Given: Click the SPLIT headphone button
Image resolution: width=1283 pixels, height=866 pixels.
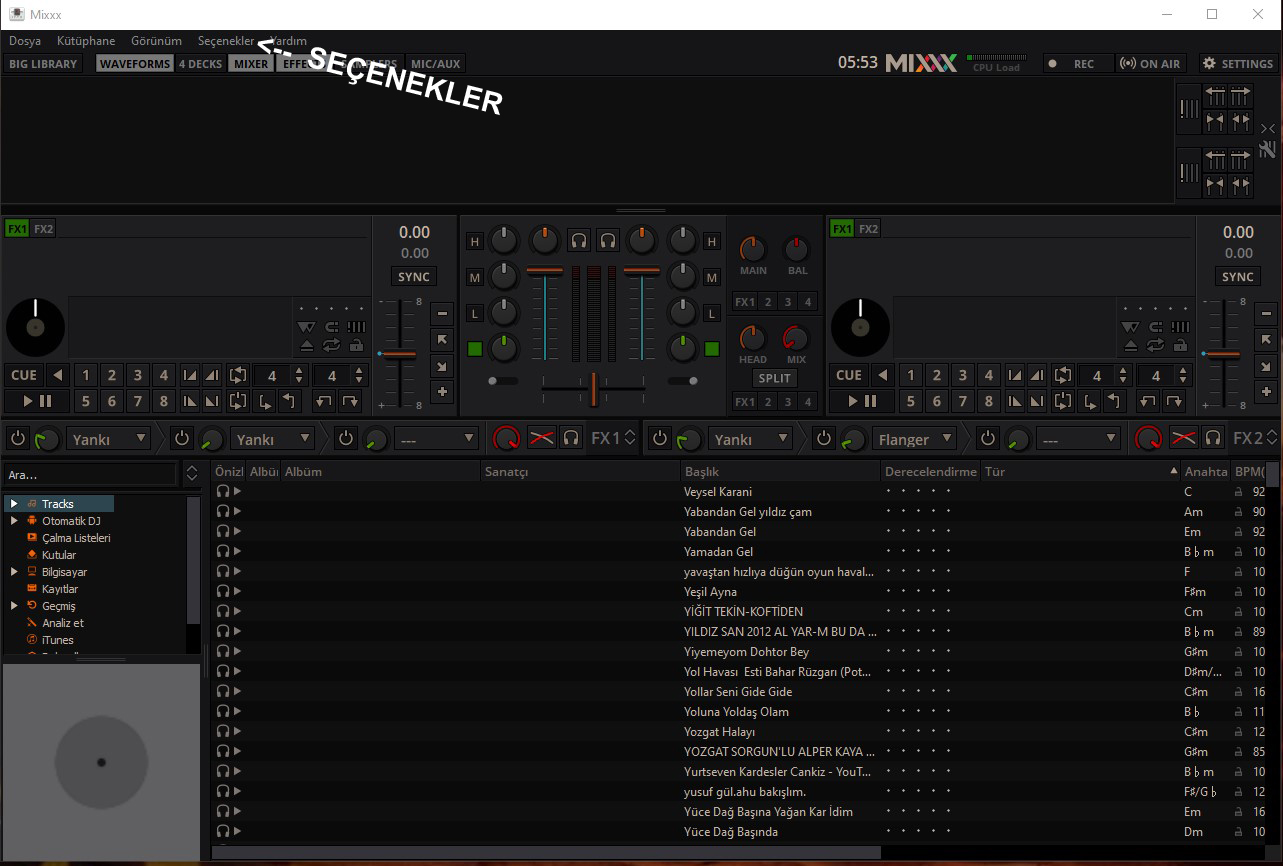Looking at the screenshot, I should (774, 378).
